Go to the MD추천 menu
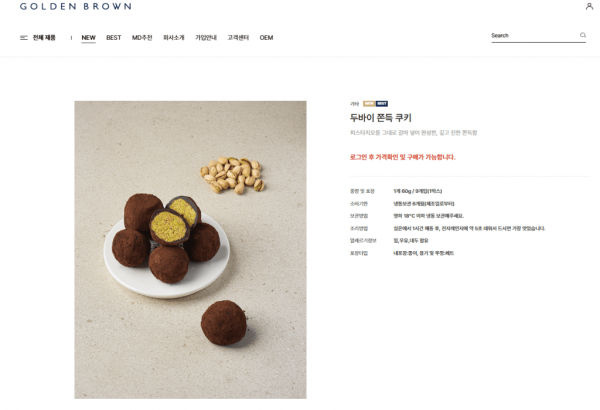 (142, 38)
